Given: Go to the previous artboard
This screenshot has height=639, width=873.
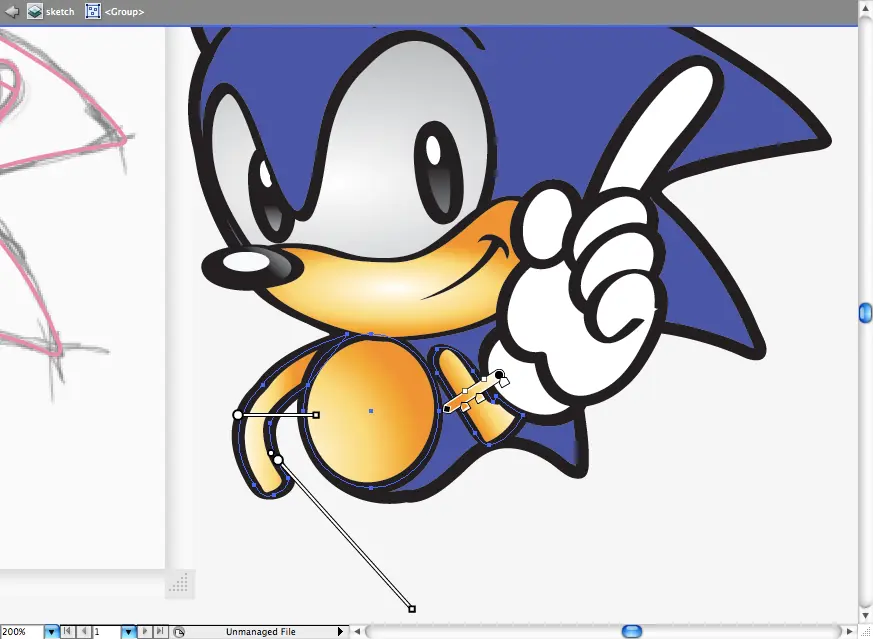Looking at the screenshot, I should pos(84,631).
